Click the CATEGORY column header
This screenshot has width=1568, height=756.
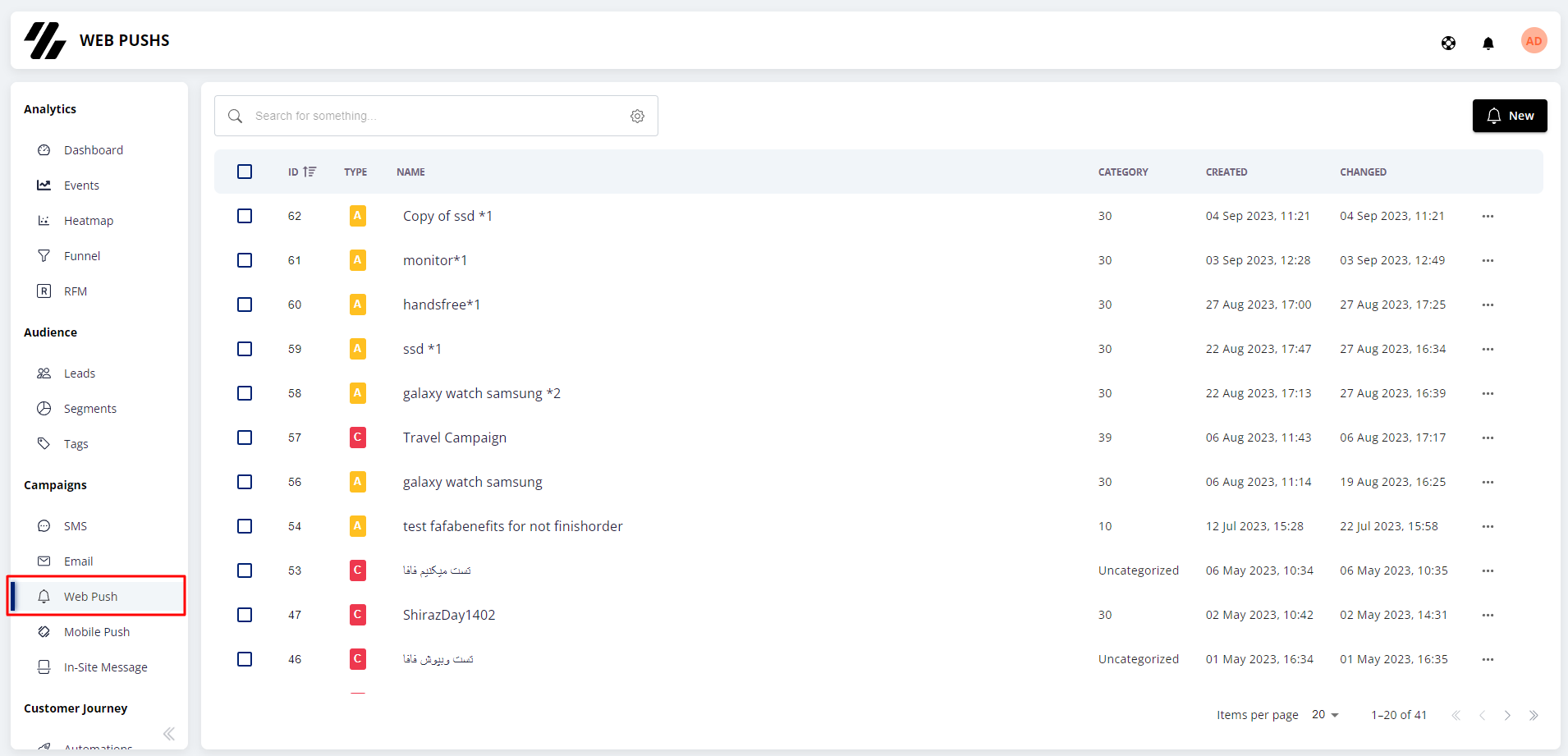(1123, 172)
